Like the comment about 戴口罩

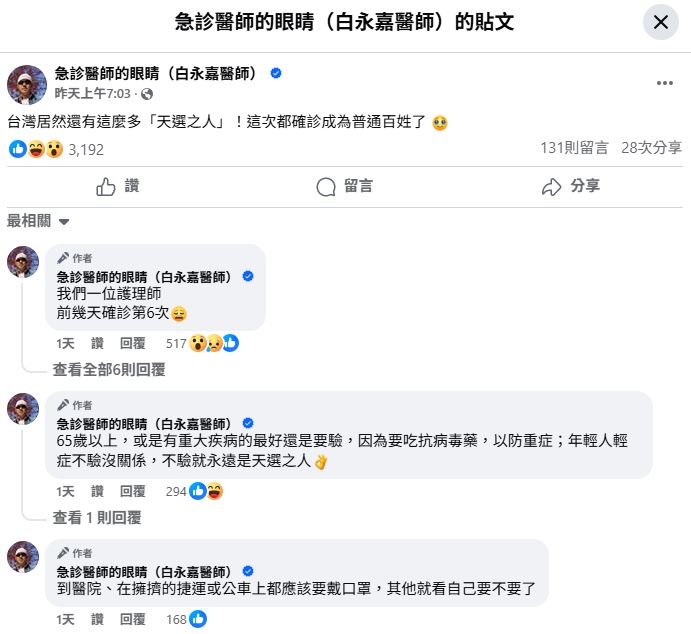point(98,619)
